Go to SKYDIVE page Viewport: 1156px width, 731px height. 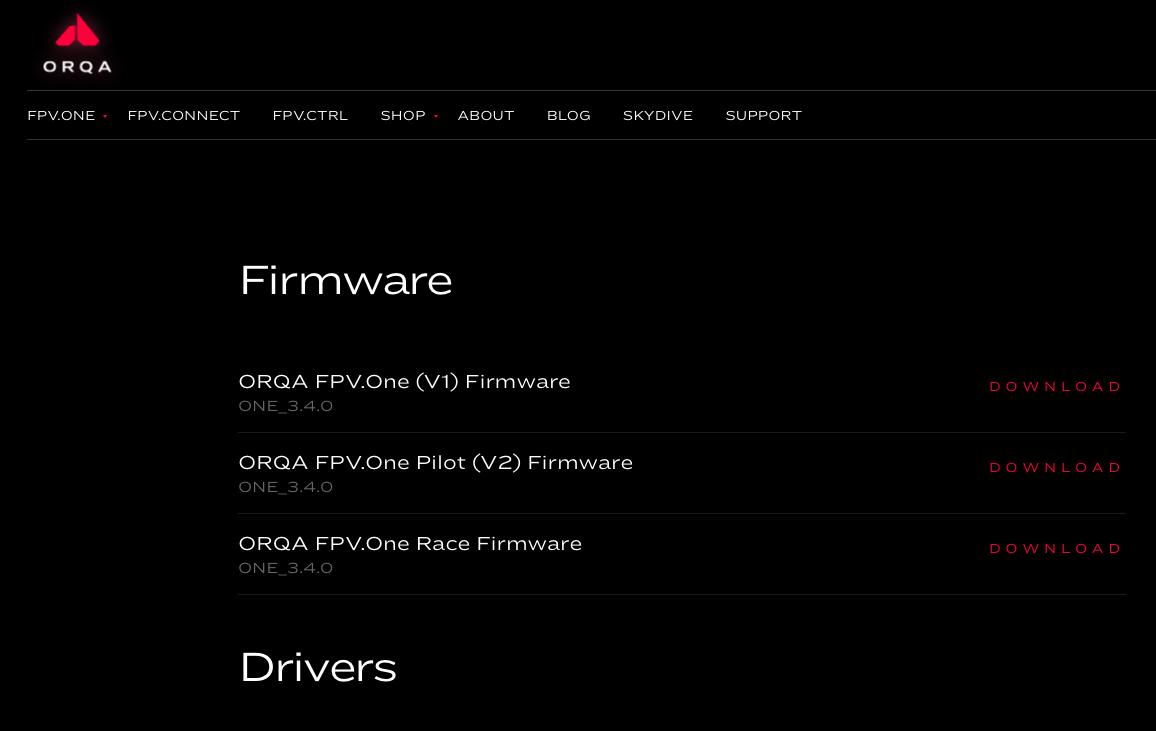point(658,116)
